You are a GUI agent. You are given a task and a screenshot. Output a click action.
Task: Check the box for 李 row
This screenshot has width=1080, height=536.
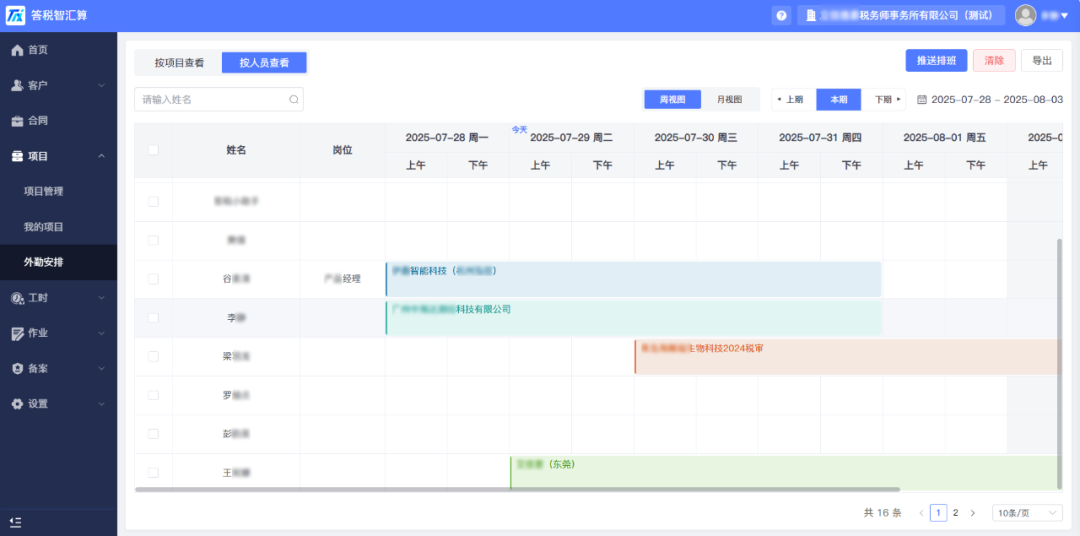153,318
